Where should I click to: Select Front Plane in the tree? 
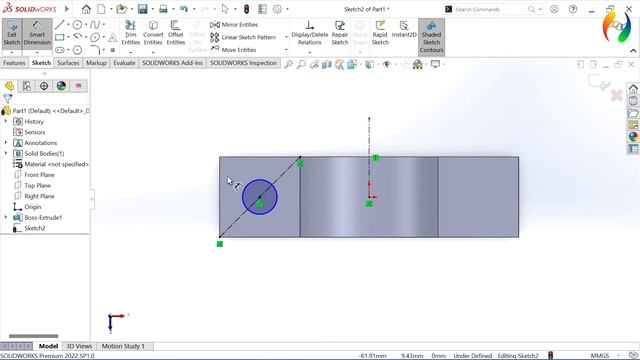pyautogui.click(x=39, y=175)
